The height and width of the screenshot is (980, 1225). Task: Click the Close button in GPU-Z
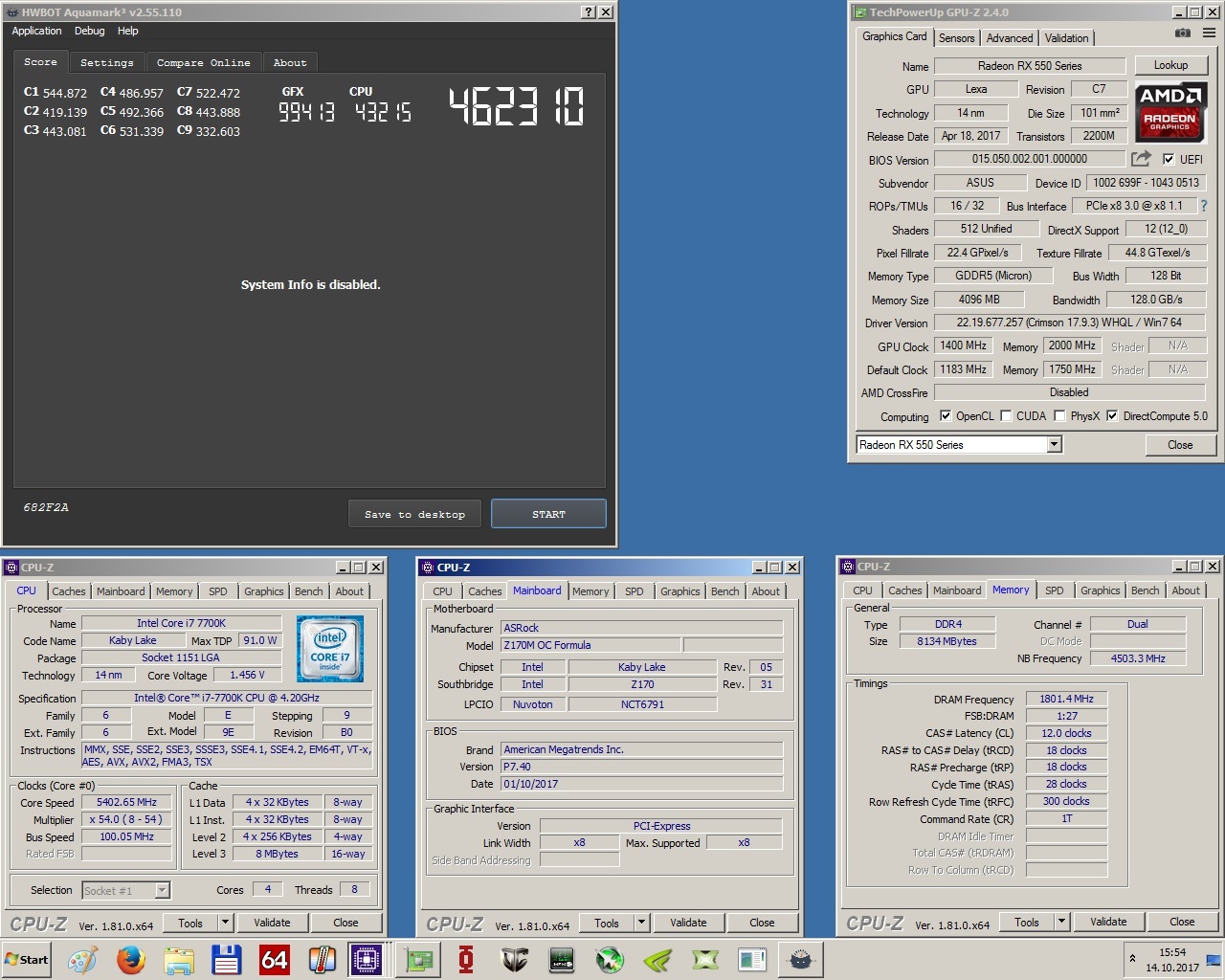tap(1180, 445)
